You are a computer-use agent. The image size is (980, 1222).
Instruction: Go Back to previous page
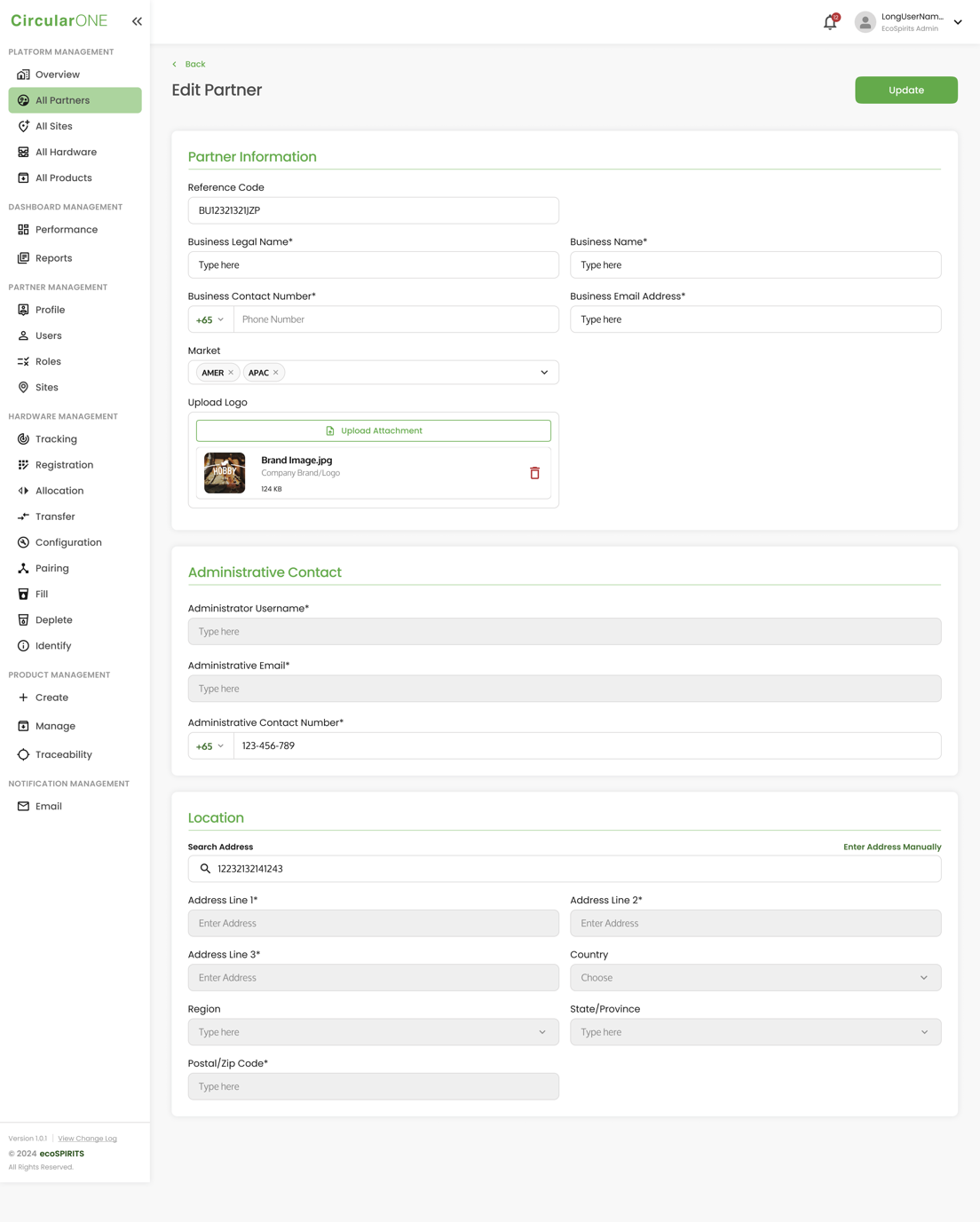[189, 64]
